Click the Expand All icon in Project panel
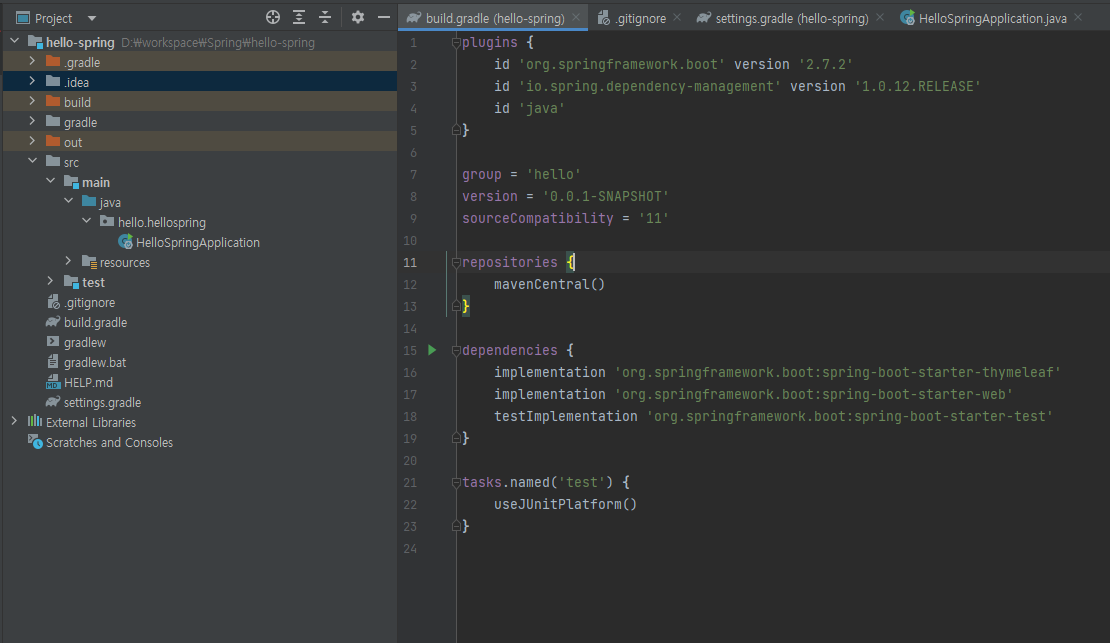This screenshot has width=1110, height=643. coord(299,18)
